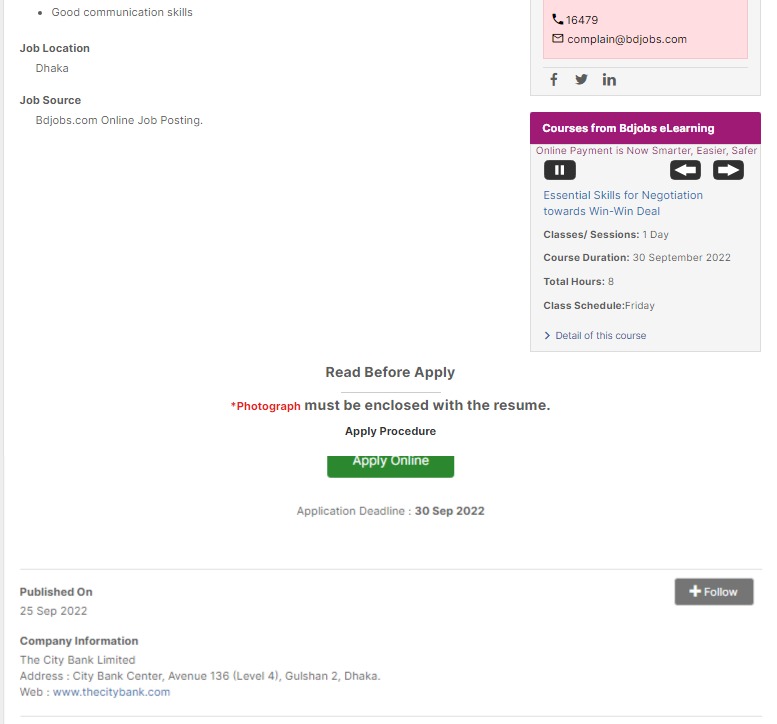Open the Facebook share icon
The width and height of the screenshot is (777, 724).
(554, 79)
